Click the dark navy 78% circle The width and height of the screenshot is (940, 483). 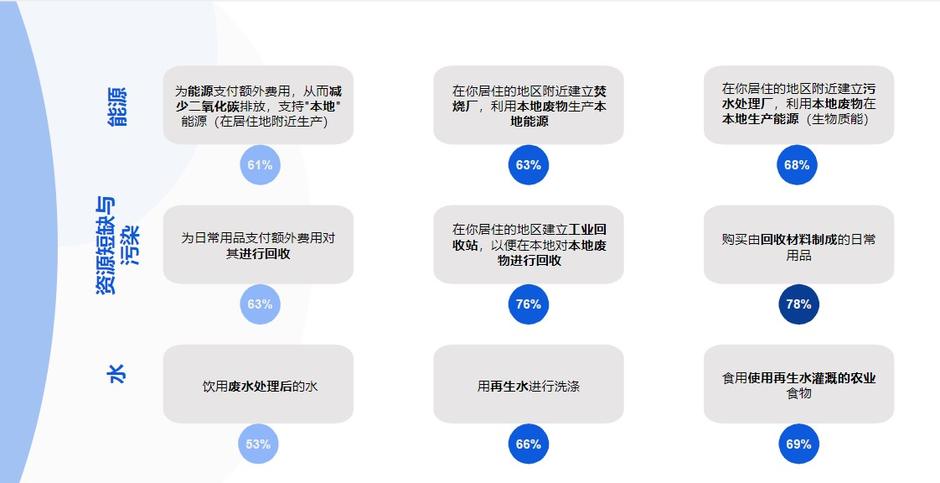799,304
